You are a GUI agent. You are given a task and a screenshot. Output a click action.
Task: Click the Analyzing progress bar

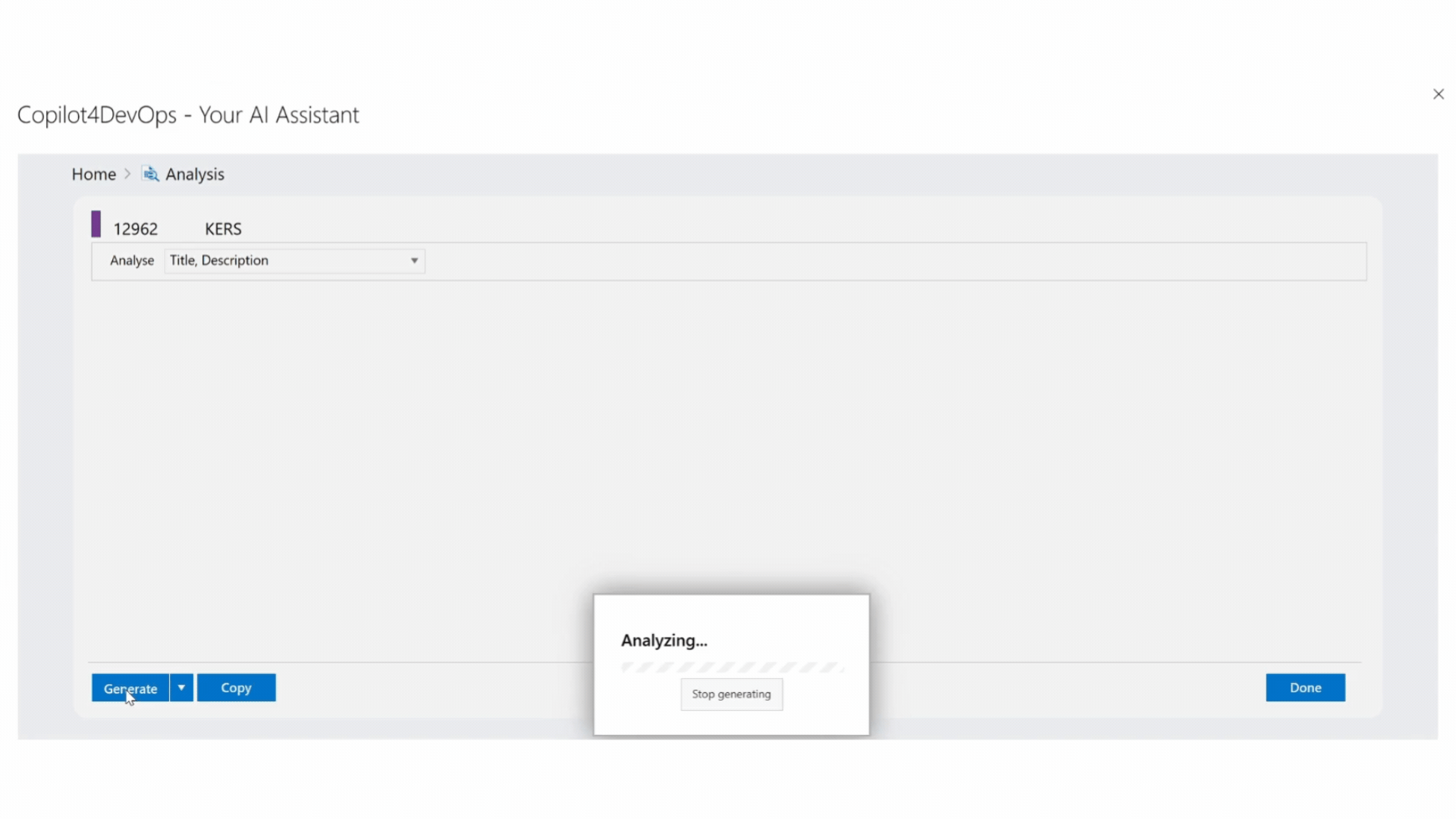(x=731, y=667)
